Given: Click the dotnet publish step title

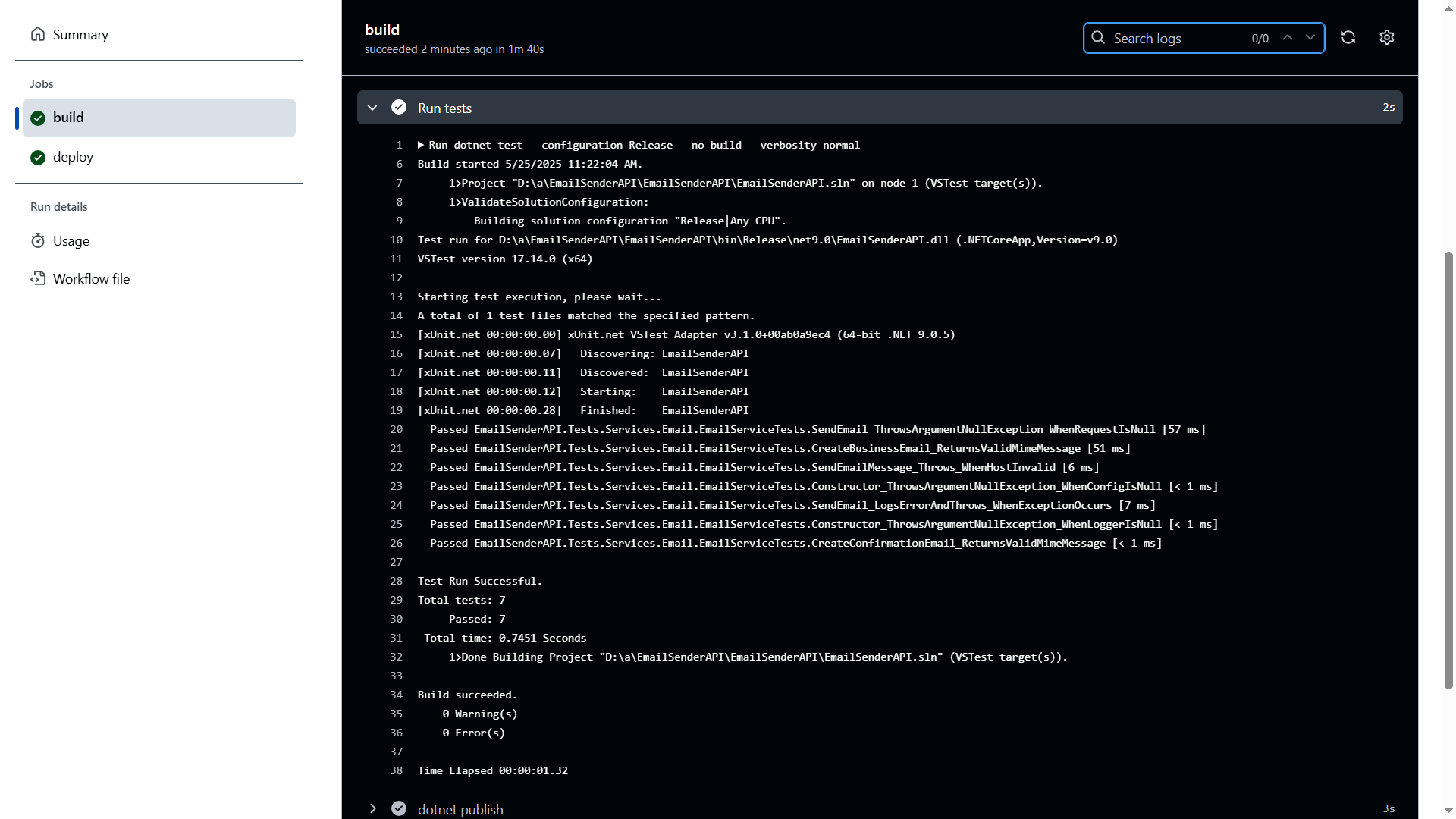Looking at the screenshot, I should point(460,809).
